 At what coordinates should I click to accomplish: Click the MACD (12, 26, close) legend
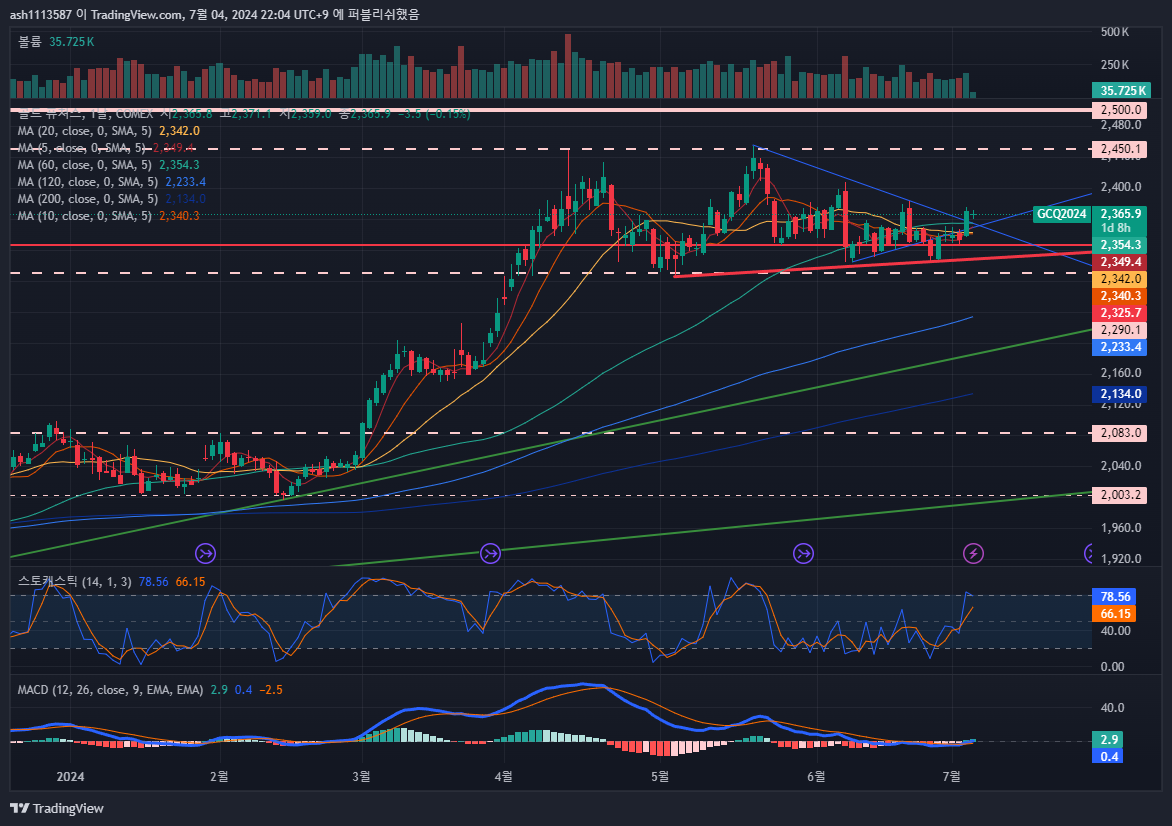tap(110, 690)
